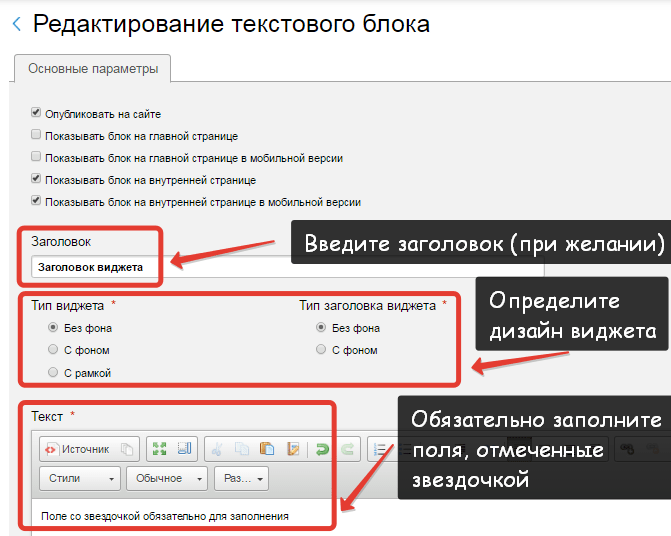This screenshot has width=671, height=536.
Task: Switch to the 'Основные параметры' tab
Action: [92, 69]
